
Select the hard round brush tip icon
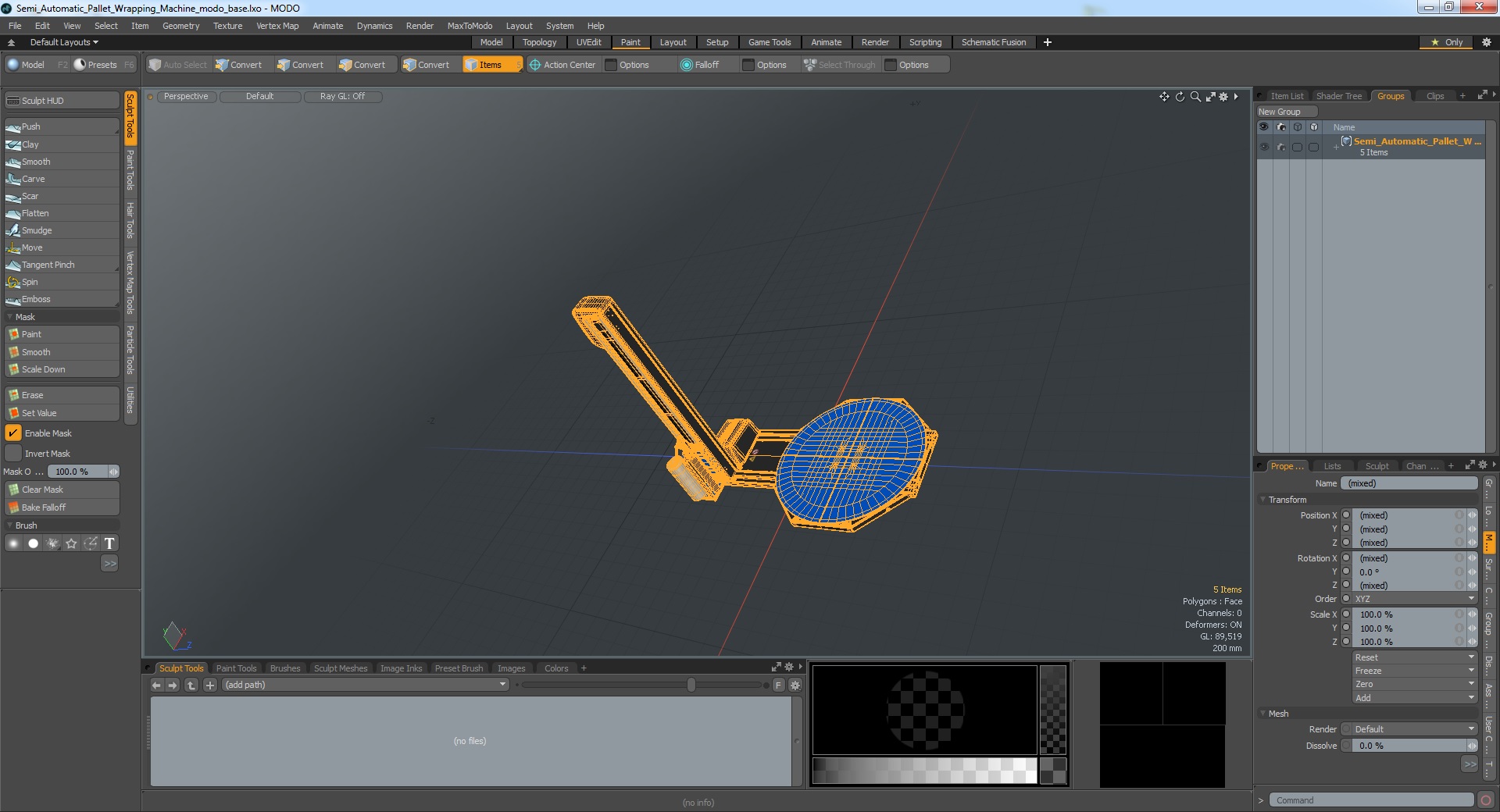(x=33, y=543)
